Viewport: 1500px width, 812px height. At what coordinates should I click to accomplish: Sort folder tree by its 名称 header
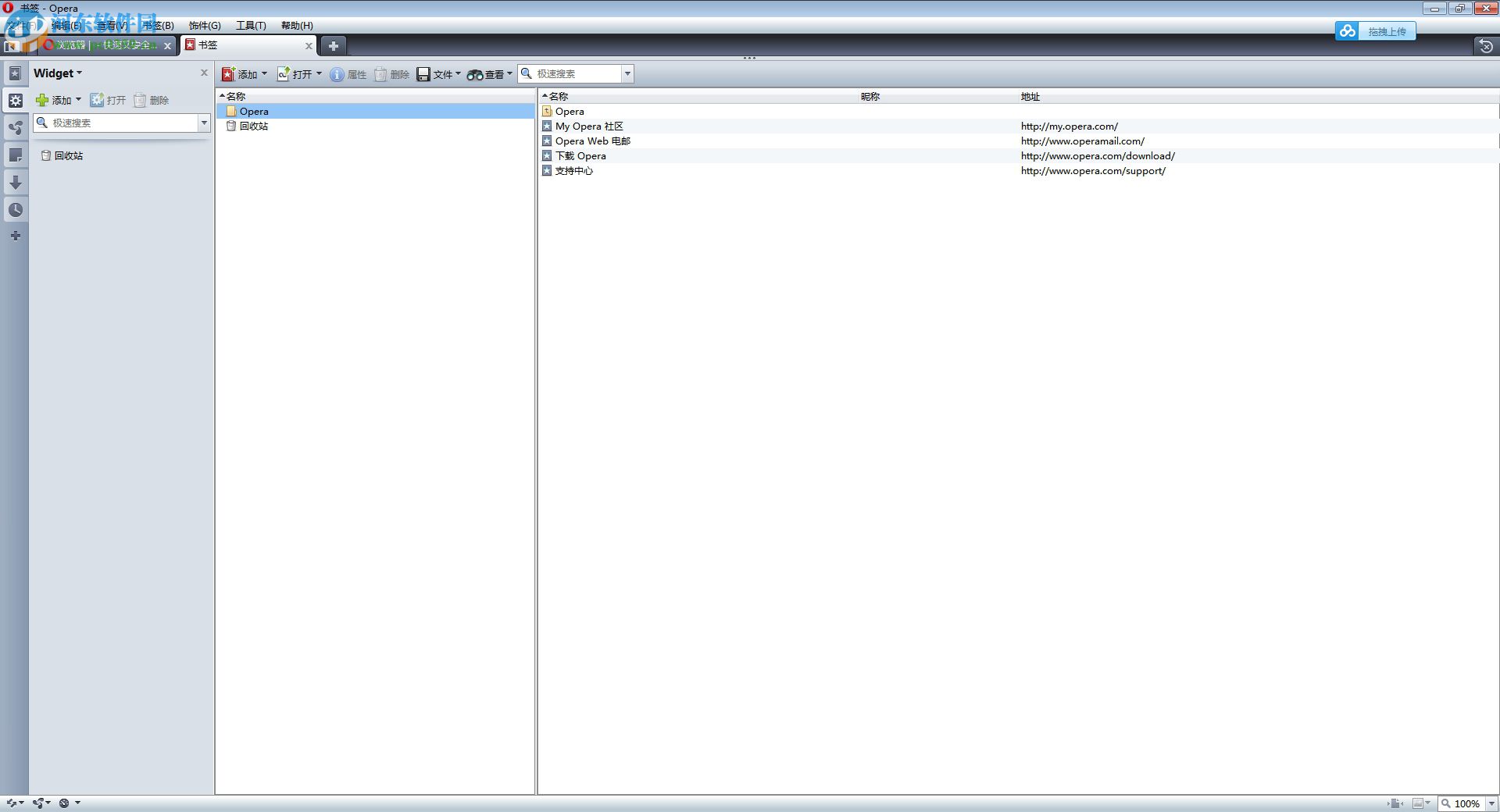[375, 96]
